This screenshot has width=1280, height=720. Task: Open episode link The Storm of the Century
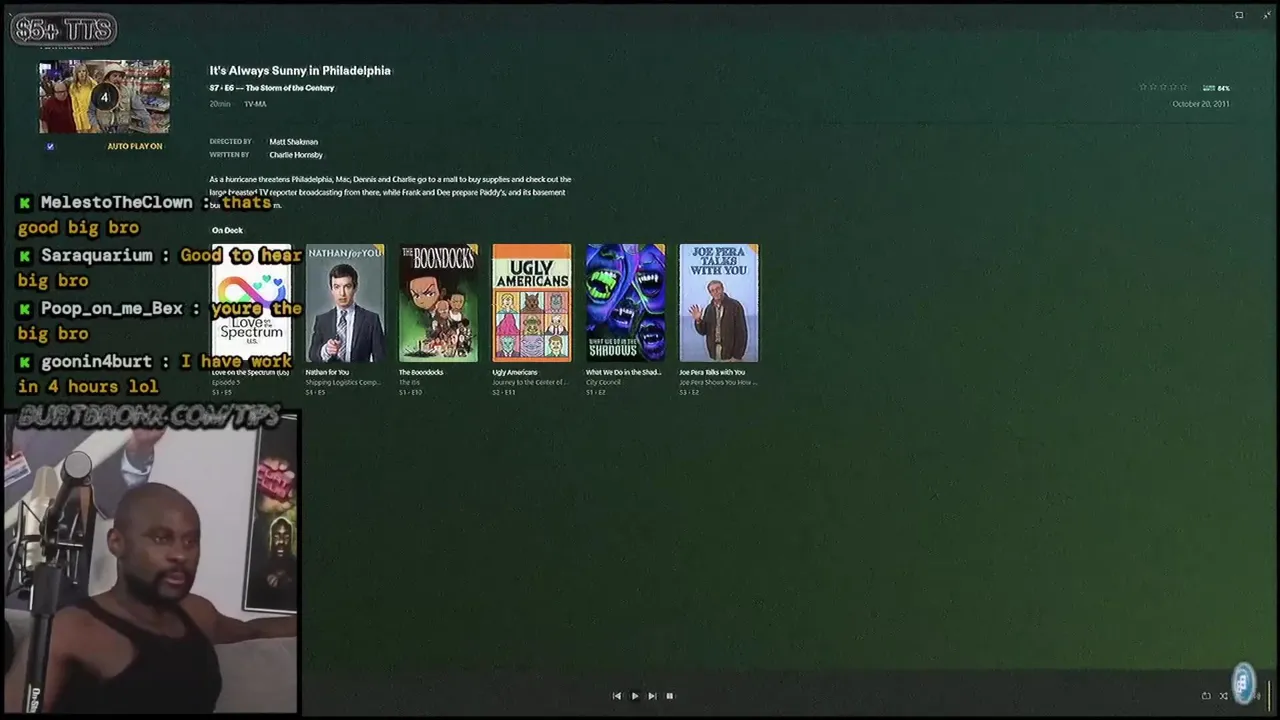pos(290,88)
